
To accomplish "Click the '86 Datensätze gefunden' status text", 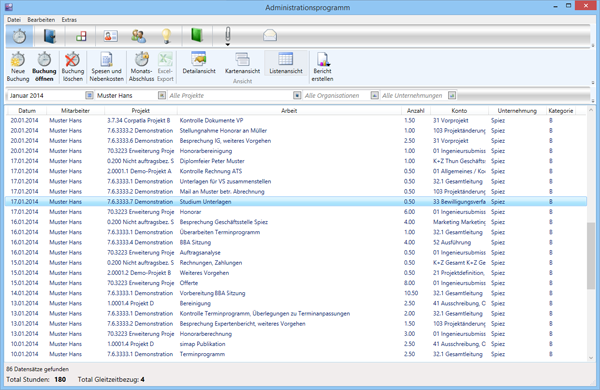I will click(x=38, y=369).
